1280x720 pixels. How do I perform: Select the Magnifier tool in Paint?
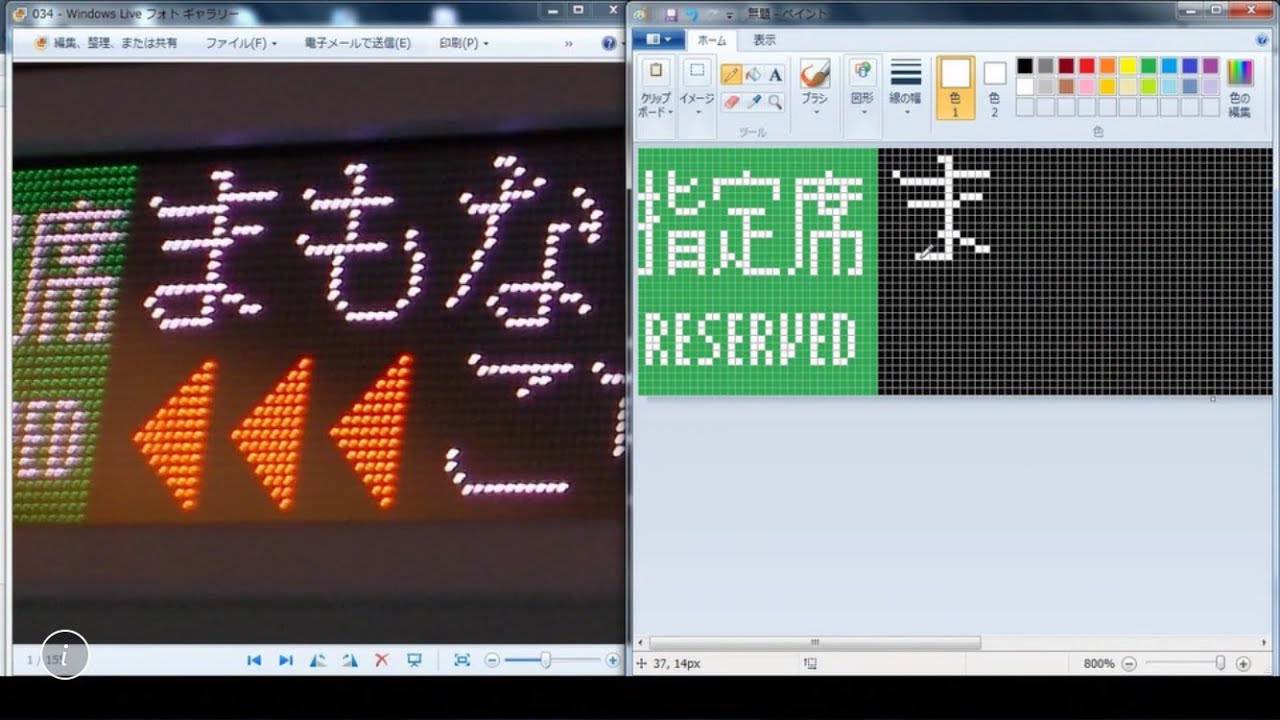tap(775, 102)
